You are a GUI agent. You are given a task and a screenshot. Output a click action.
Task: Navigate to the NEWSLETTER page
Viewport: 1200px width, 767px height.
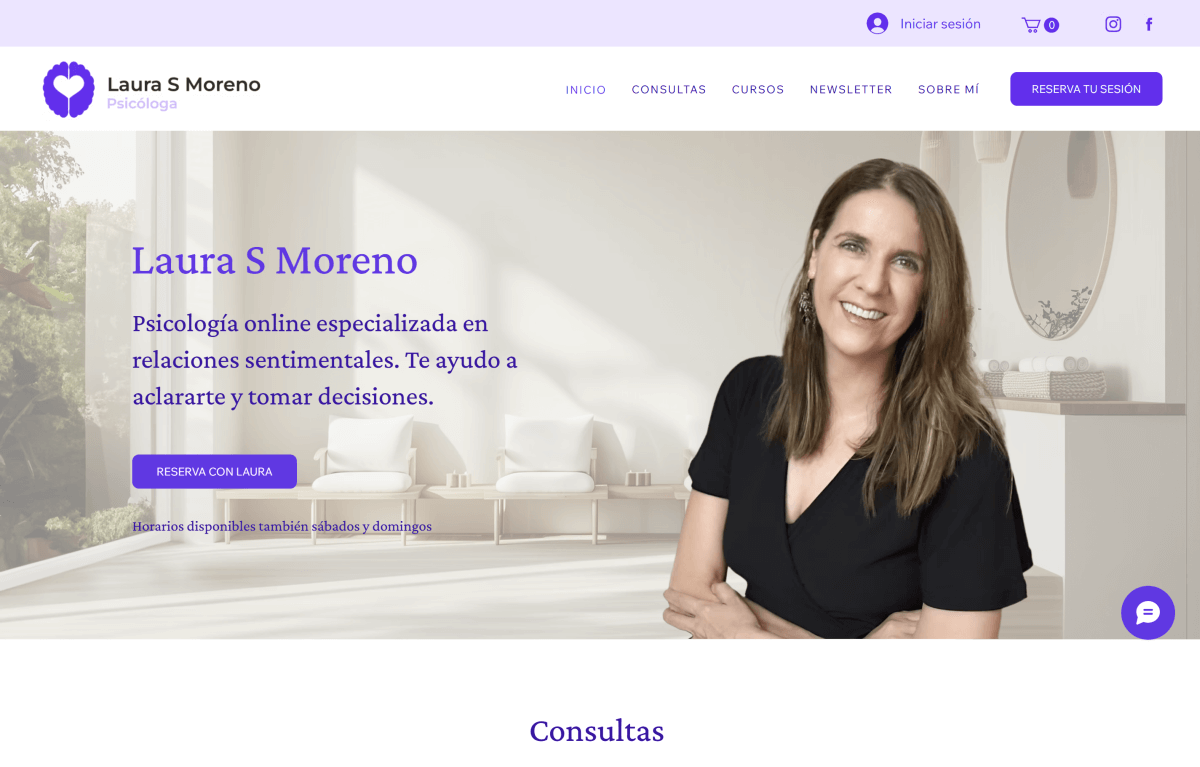[x=851, y=90]
